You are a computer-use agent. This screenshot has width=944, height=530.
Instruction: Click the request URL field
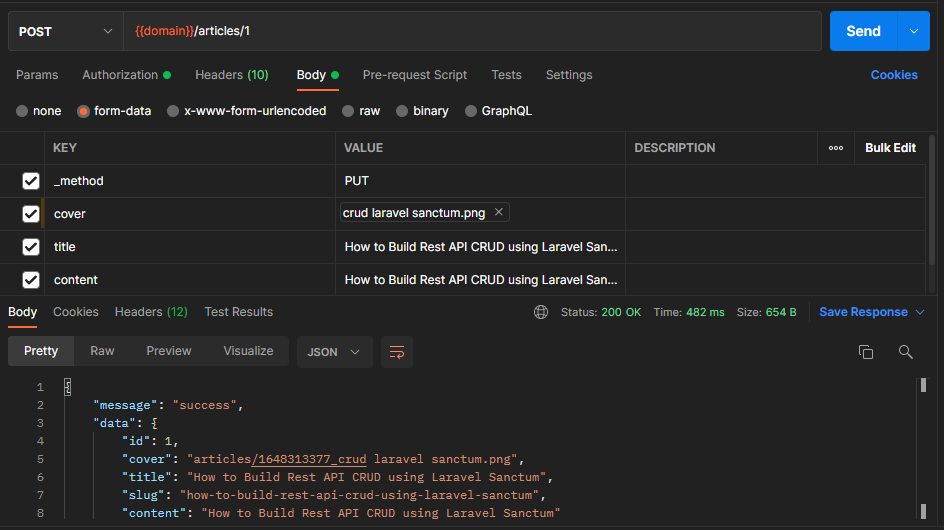point(473,31)
